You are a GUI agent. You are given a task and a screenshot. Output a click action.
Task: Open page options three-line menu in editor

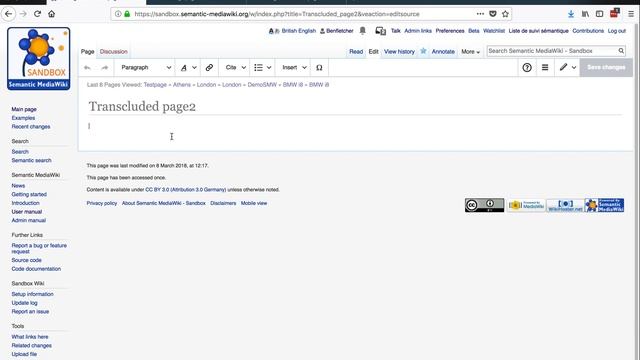pos(545,67)
